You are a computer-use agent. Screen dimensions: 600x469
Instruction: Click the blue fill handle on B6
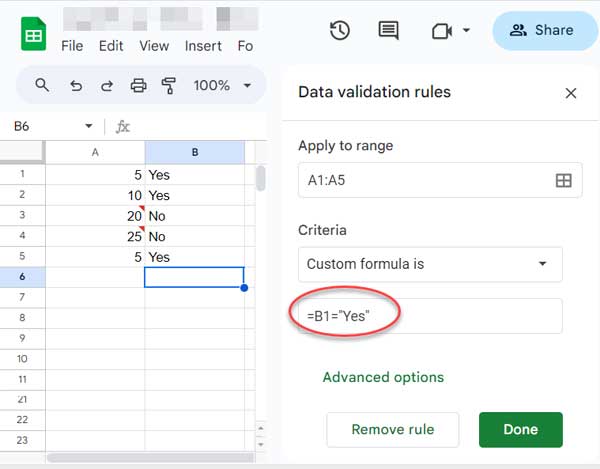coord(244,288)
